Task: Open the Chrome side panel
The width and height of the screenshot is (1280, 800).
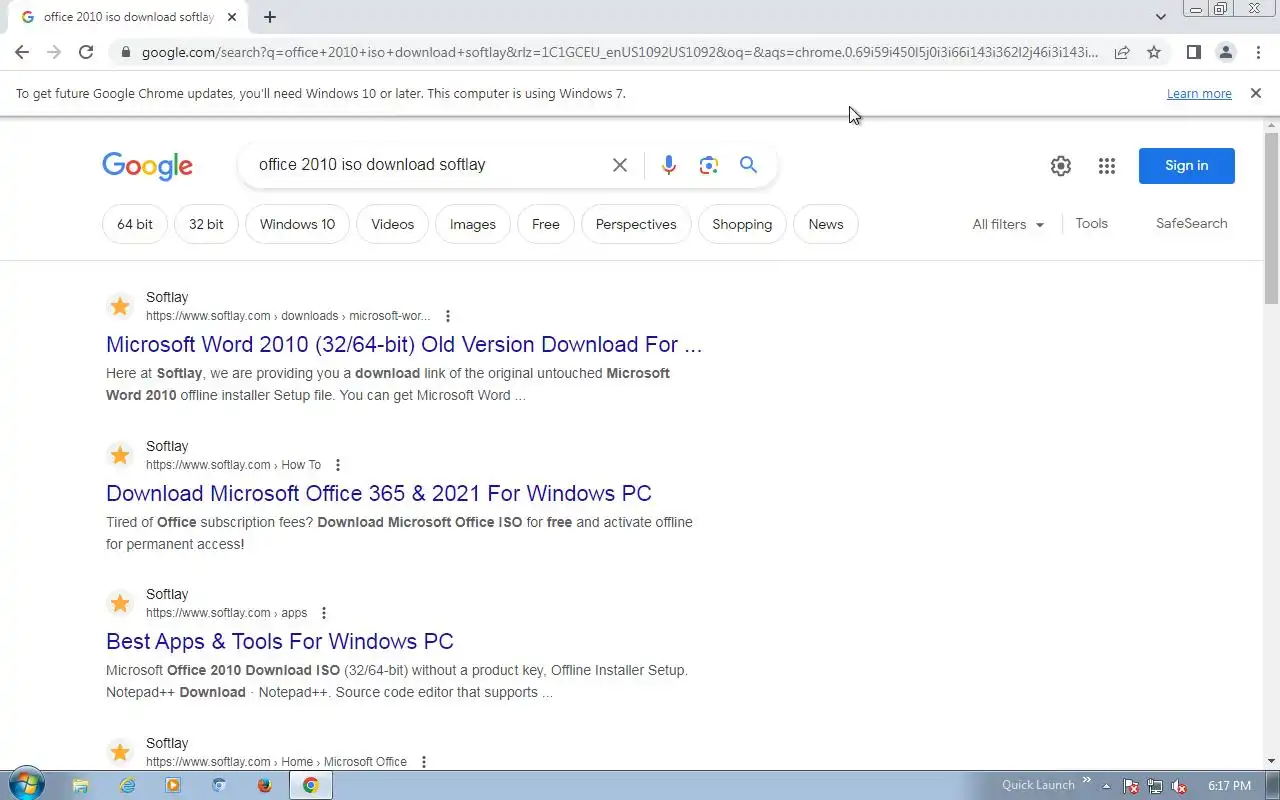Action: coord(1193,52)
